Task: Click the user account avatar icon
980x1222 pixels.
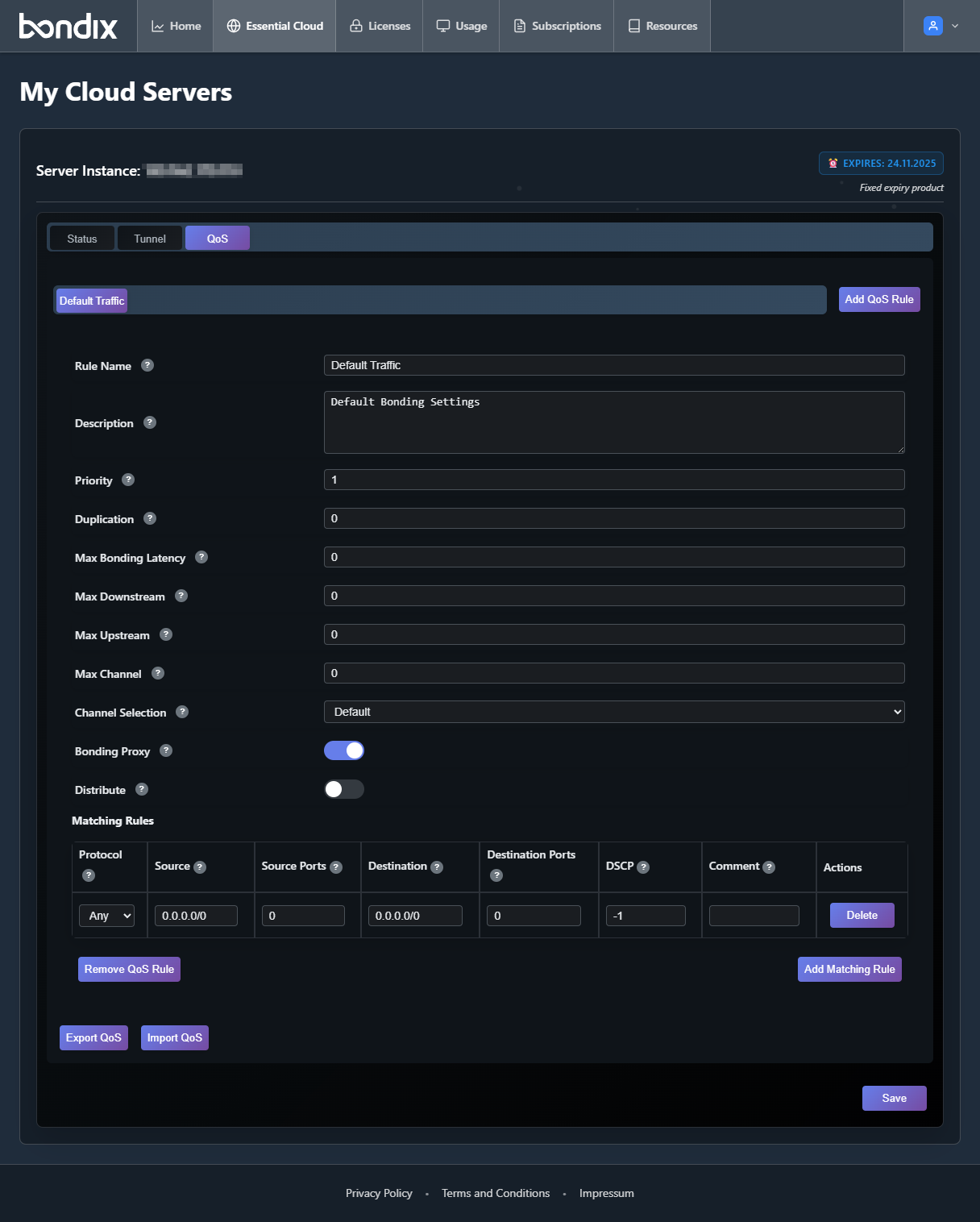Action: (932, 26)
